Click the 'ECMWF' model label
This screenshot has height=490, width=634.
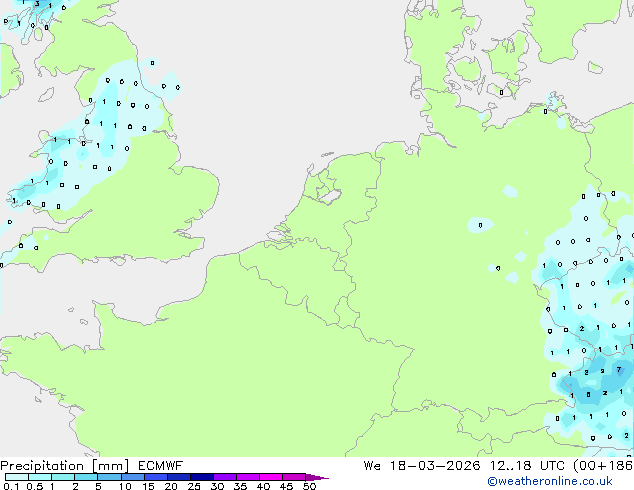[x=161, y=466]
